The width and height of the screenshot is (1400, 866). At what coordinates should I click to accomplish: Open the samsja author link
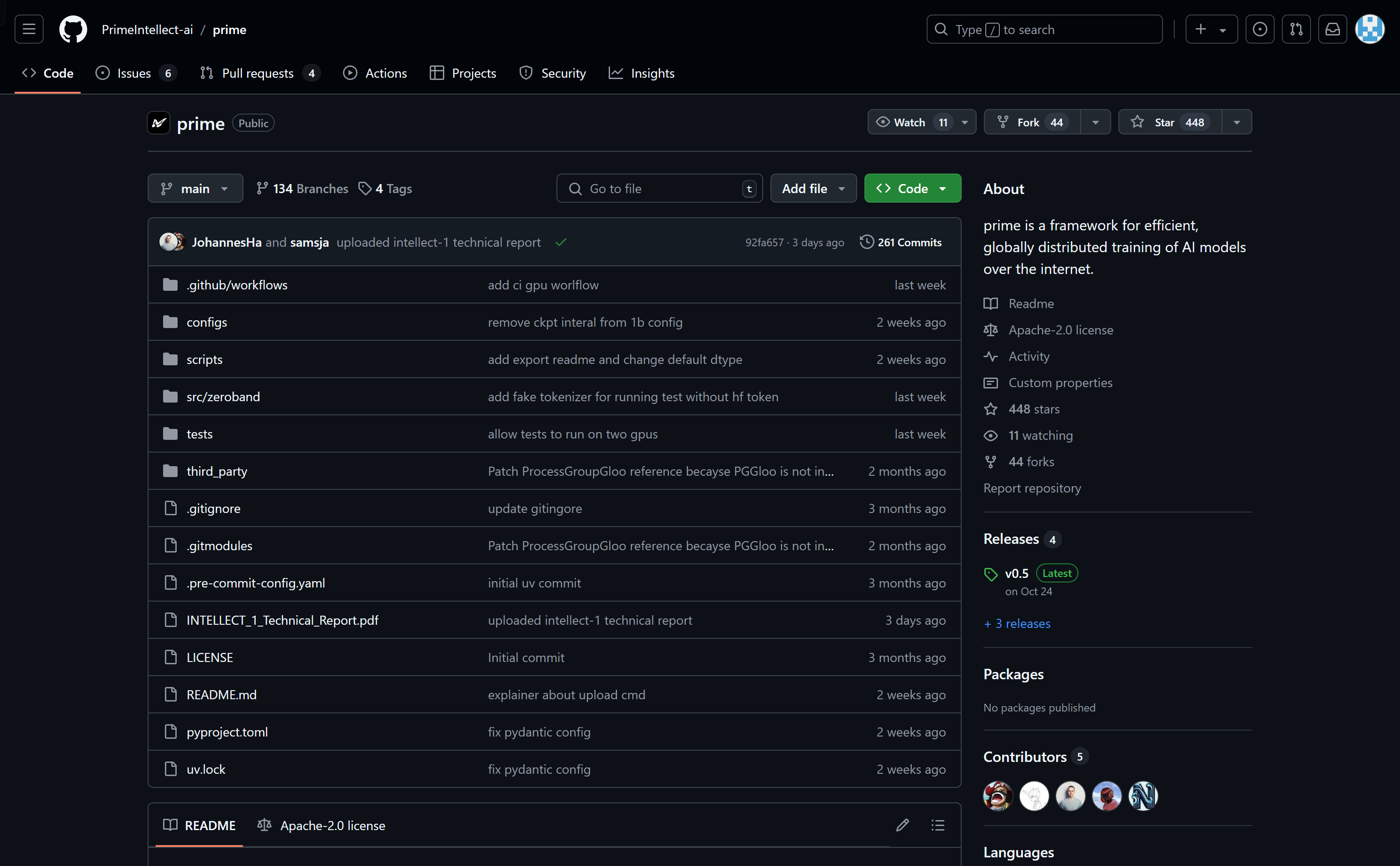309,242
